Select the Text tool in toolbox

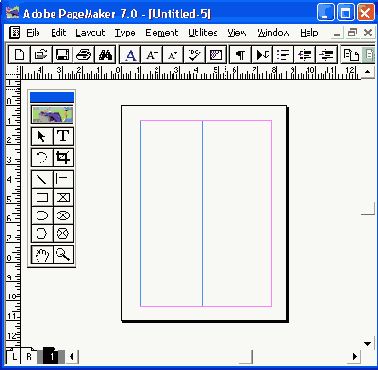click(63, 136)
